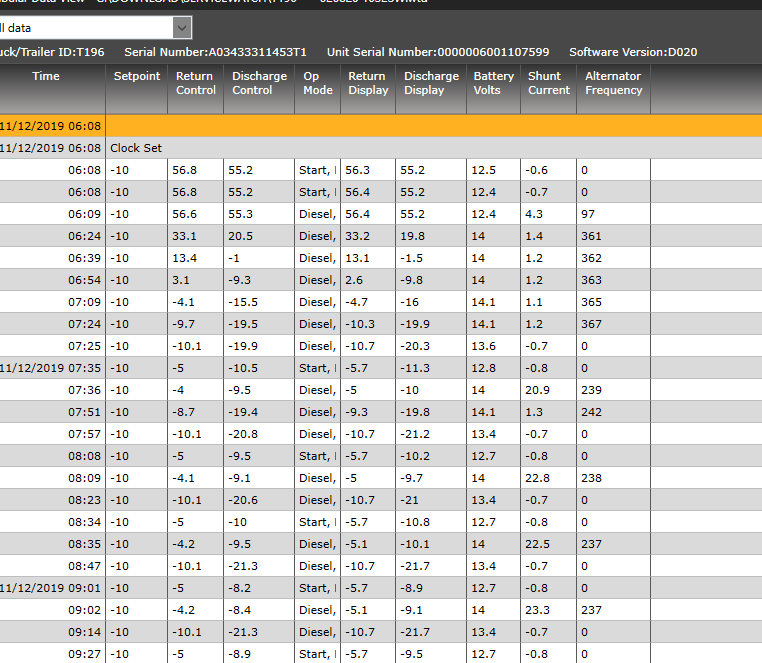Click Shunt Current value 22.5
Image resolution: width=762 pixels, height=663 pixels.
537,544
